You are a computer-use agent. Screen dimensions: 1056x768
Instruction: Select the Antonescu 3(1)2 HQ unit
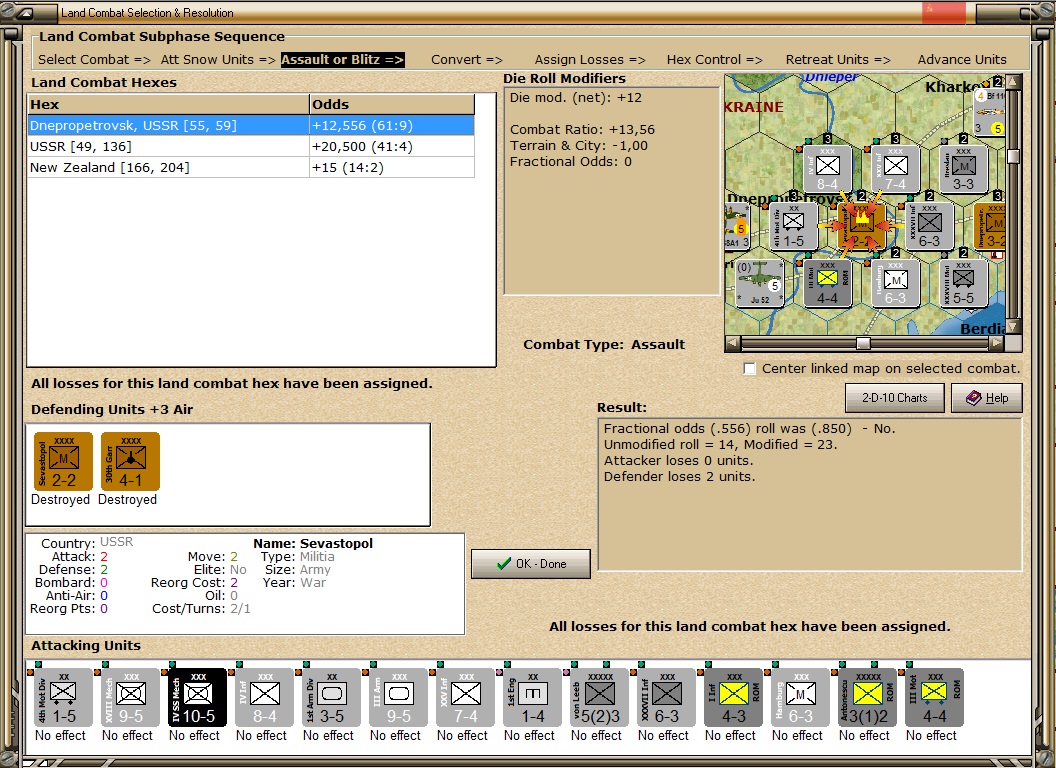click(x=867, y=697)
